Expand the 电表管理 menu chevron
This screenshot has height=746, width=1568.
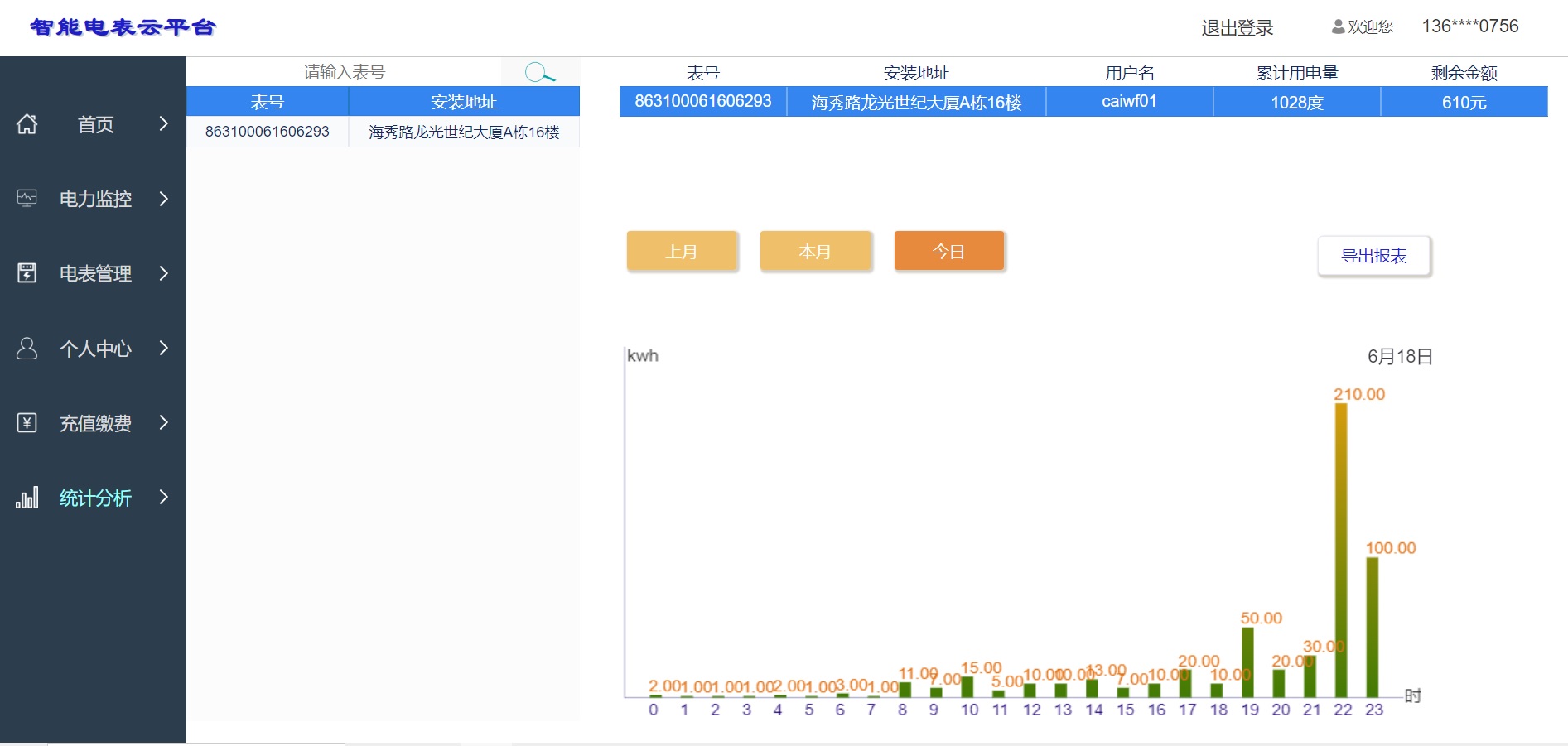coord(163,273)
